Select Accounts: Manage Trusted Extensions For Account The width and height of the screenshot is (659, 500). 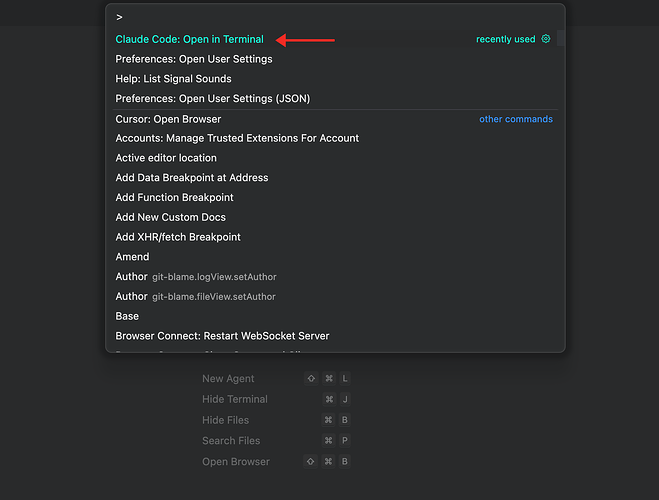pos(335,138)
